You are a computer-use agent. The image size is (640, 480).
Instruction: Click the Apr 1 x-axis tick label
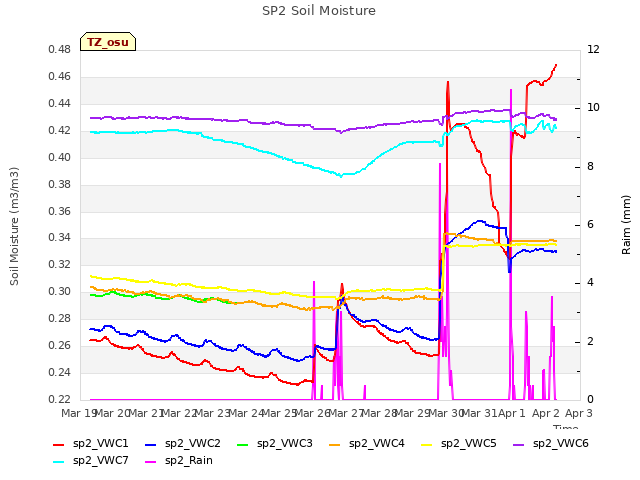[512, 413]
